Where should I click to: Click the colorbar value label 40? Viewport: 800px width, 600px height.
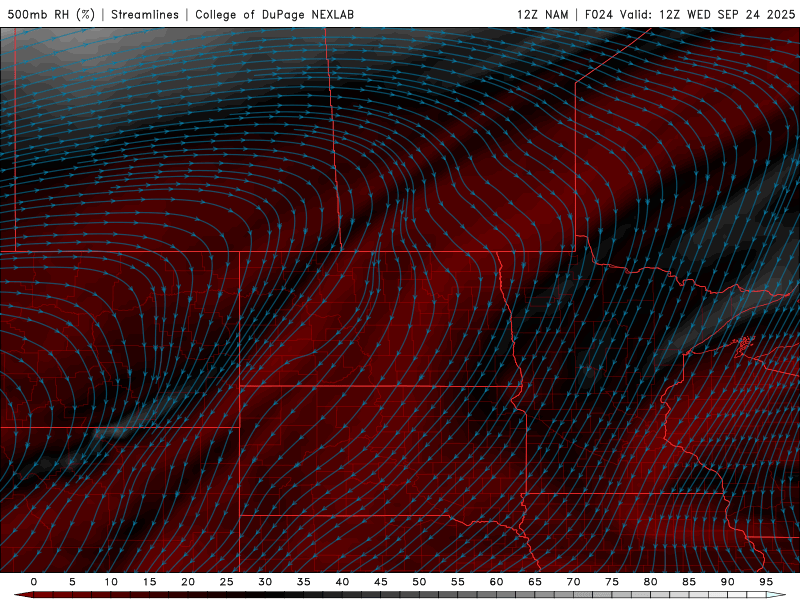342,582
